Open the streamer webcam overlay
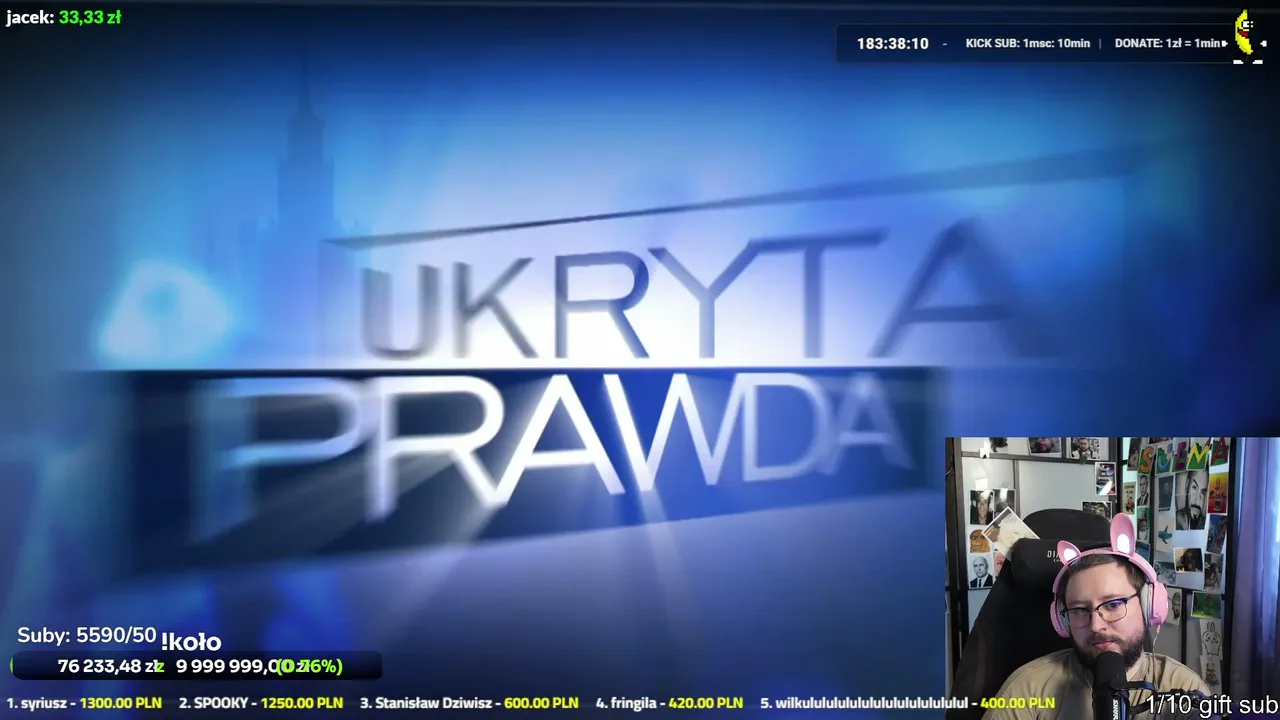Screen dimensions: 1280x720 [1112, 578]
